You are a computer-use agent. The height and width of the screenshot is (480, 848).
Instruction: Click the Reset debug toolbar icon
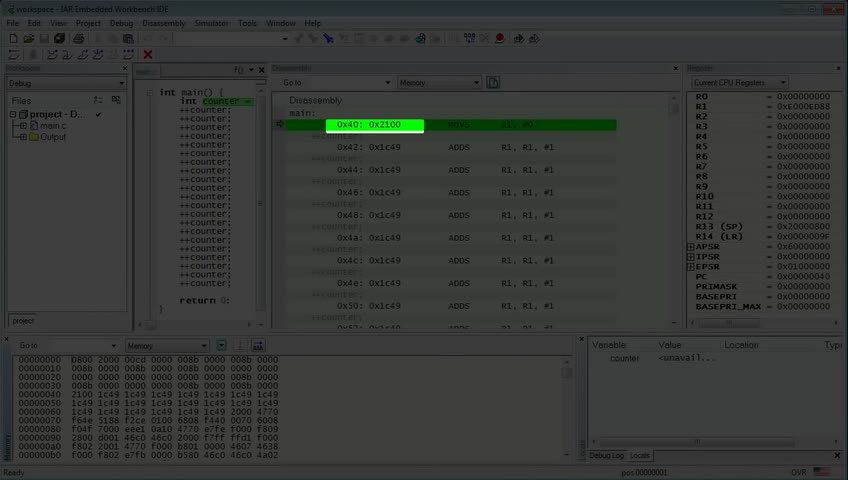(x=14, y=55)
